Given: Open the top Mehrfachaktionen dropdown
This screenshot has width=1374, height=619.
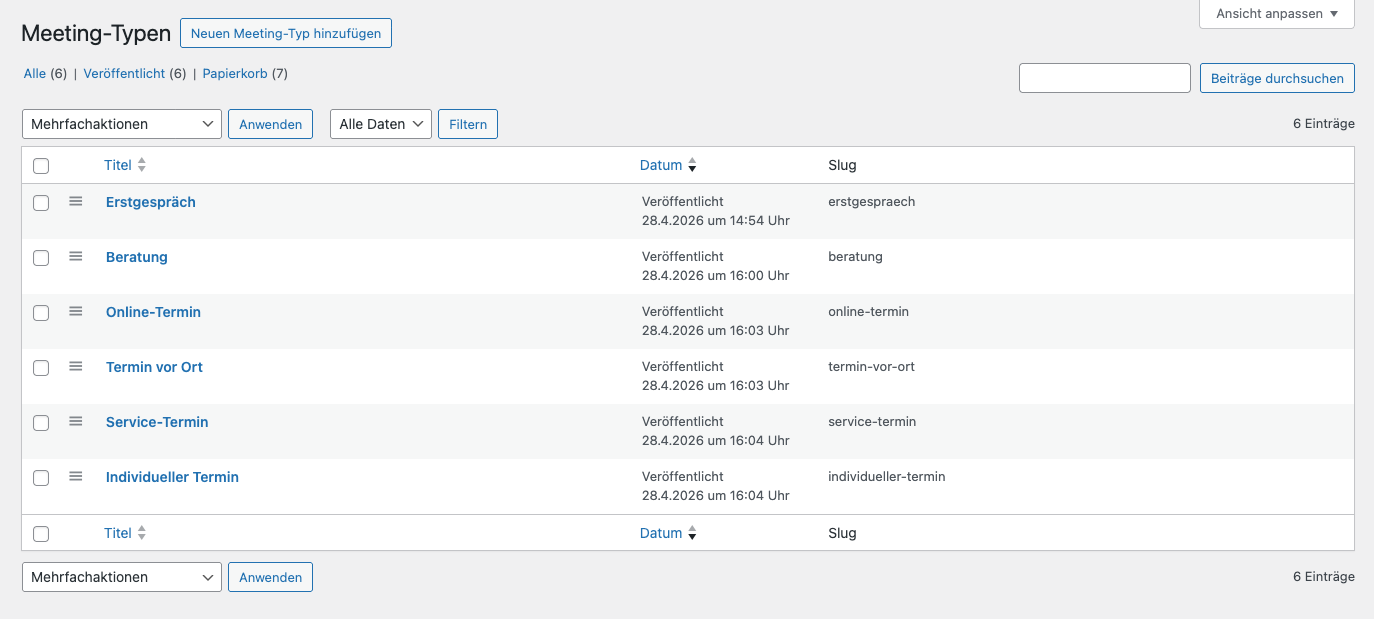Looking at the screenshot, I should [121, 124].
